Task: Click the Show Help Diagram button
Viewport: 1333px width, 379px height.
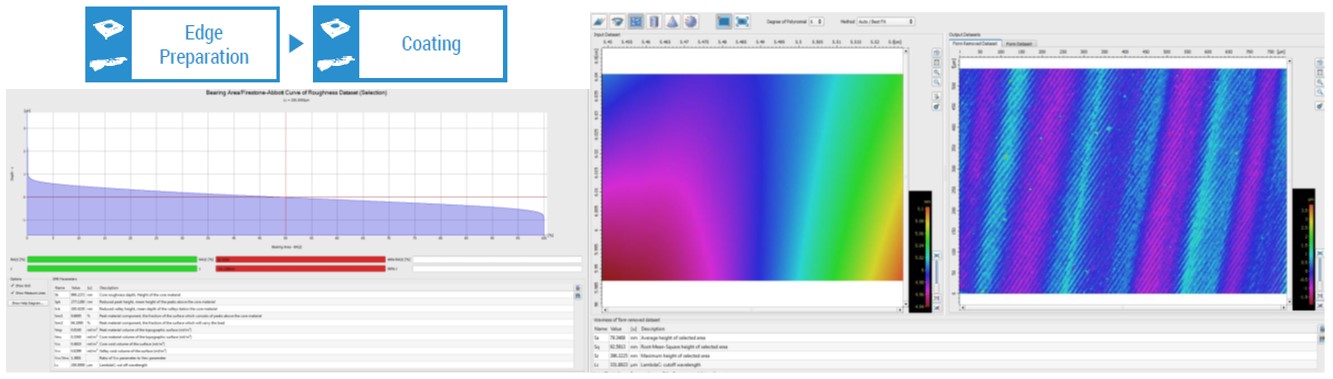Action: click(28, 303)
